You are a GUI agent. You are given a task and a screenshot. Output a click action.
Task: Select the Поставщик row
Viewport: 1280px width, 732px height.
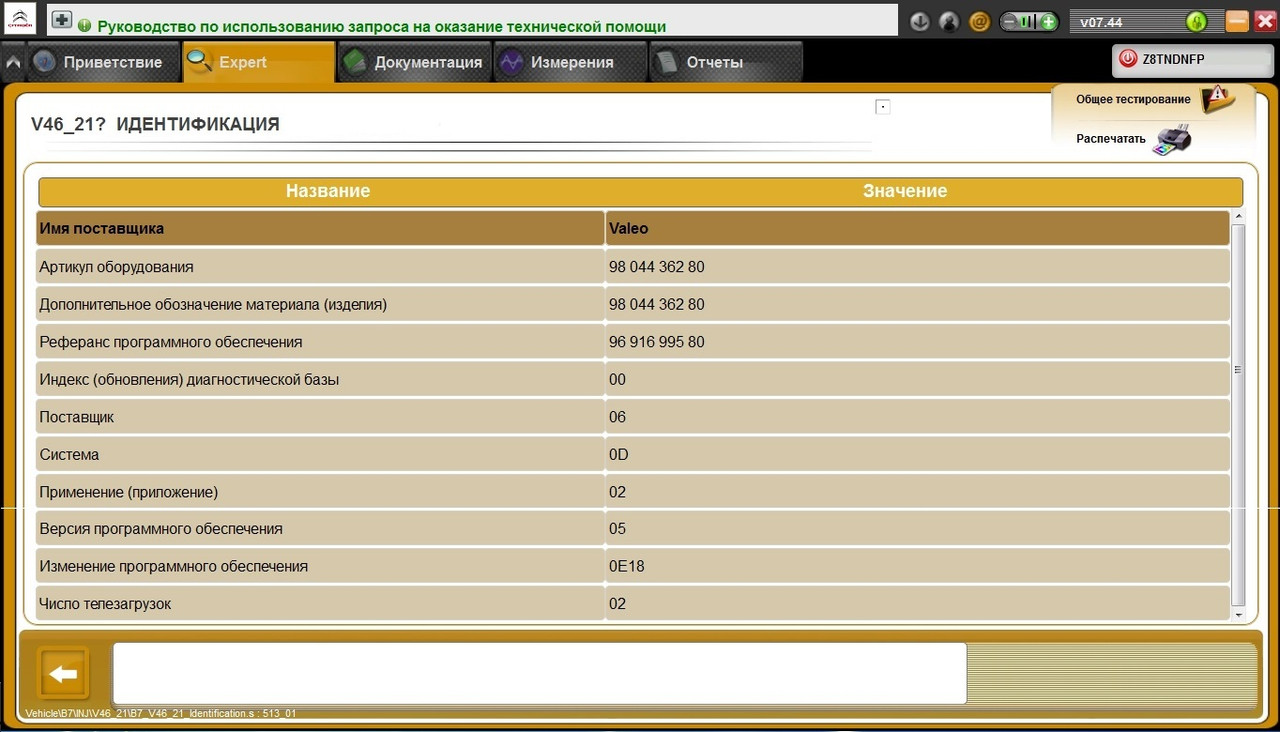tap(633, 417)
